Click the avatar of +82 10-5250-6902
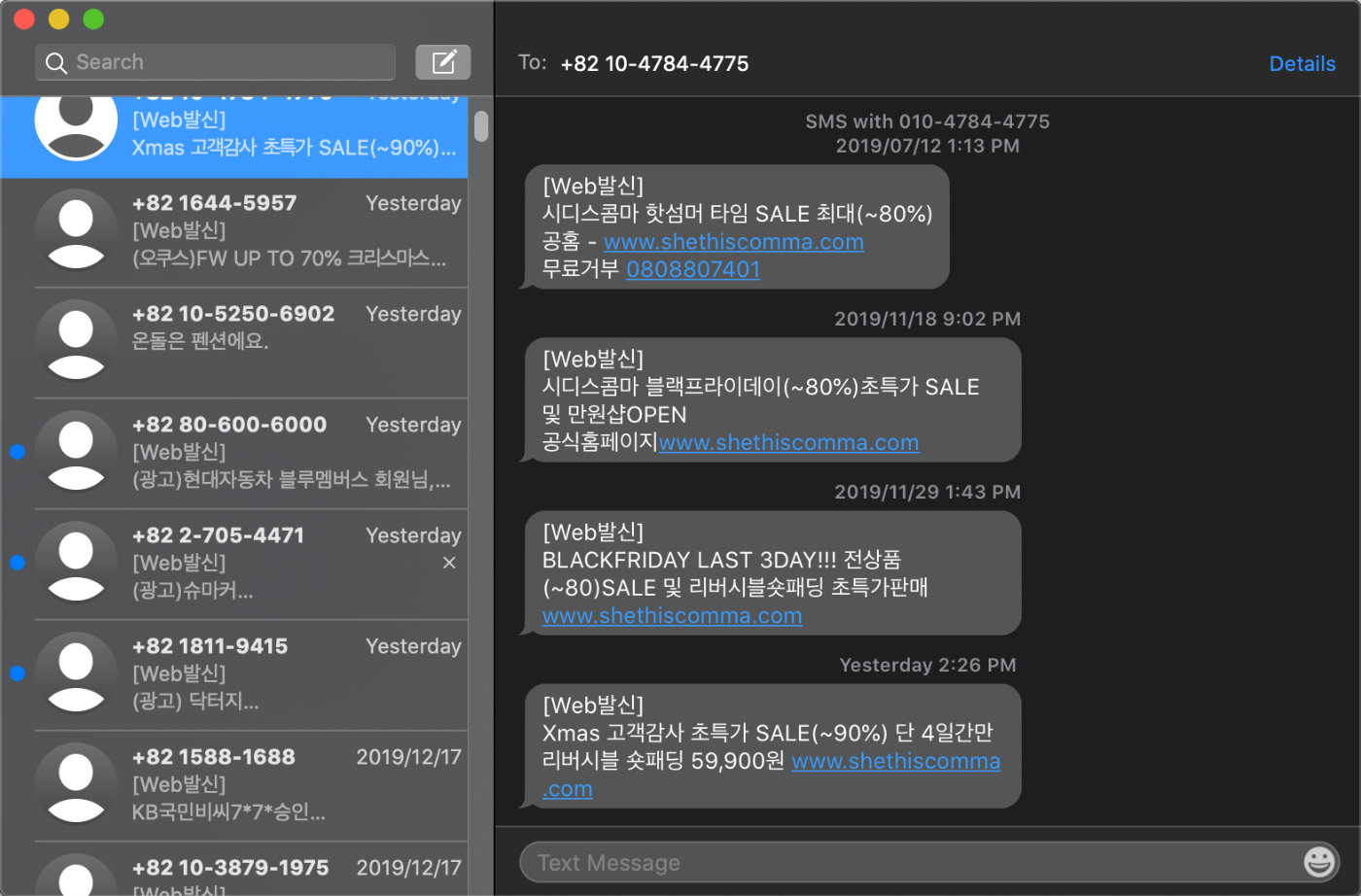Viewport: 1361px width, 896px height. (76, 341)
